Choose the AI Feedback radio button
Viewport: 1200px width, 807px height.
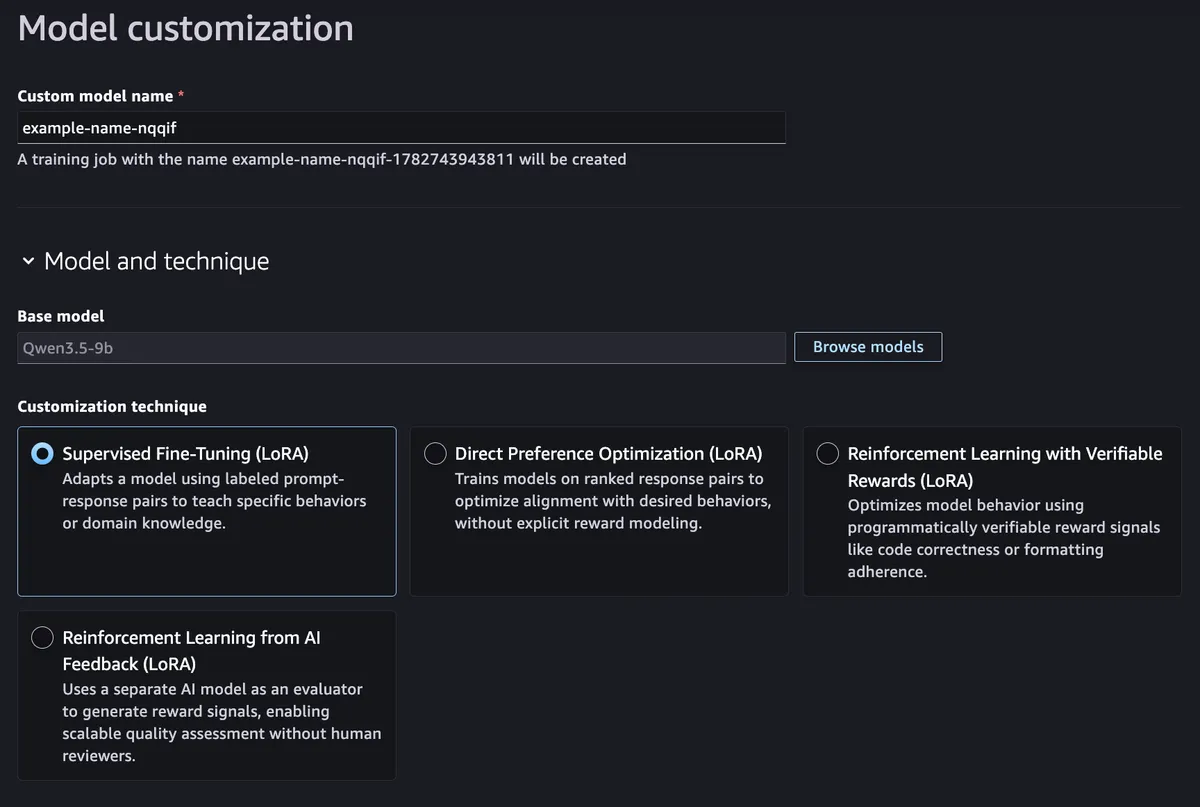[x=42, y=638]
